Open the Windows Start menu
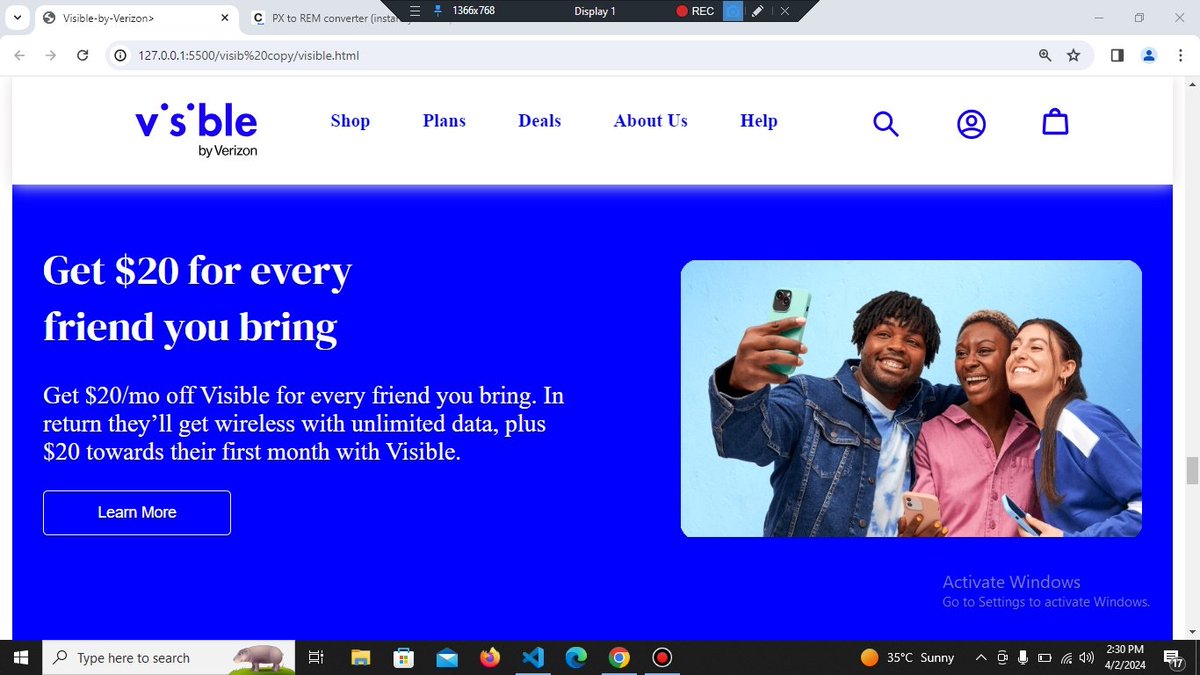The height and width of the screenshot is (675, 1200). (x=22, y=657)
